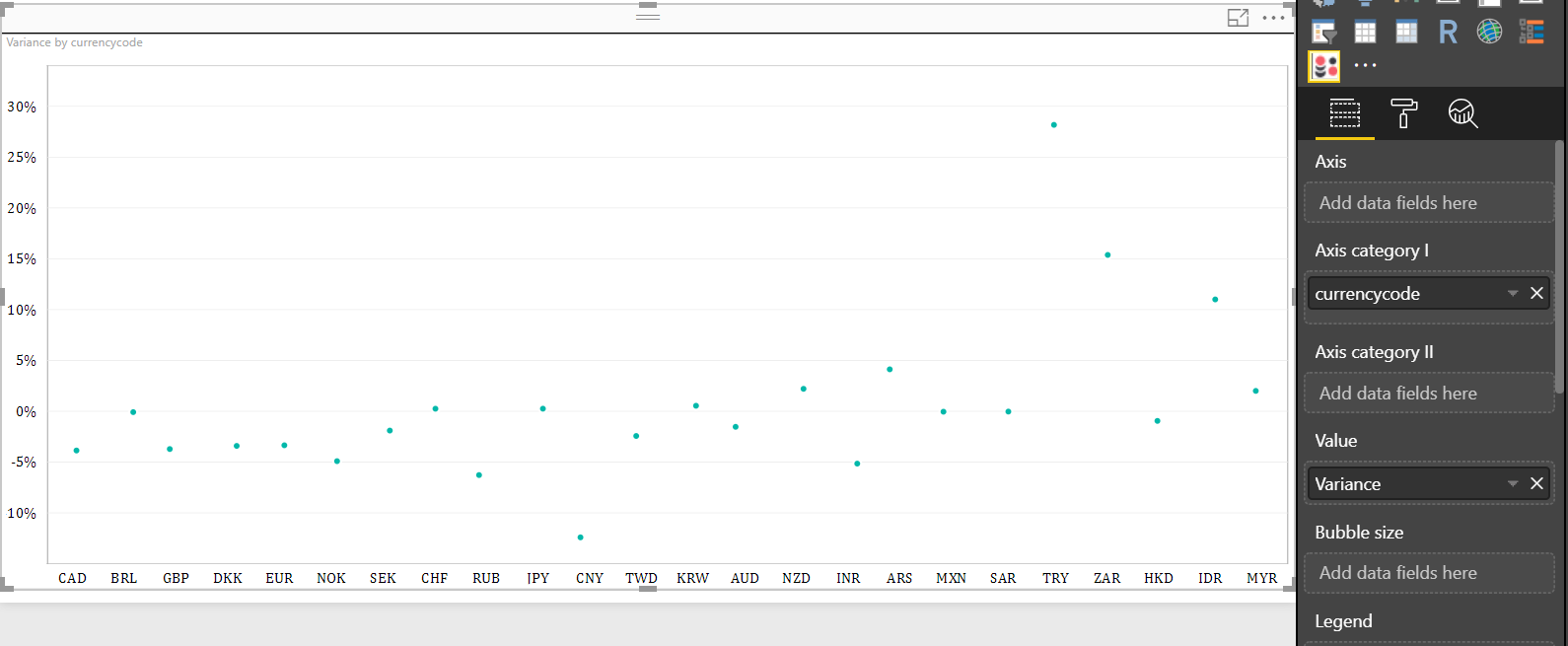Screen dimensions: 1568x646
Task: Open the Analytics magnifier tab
Action: click(1462, 113)
